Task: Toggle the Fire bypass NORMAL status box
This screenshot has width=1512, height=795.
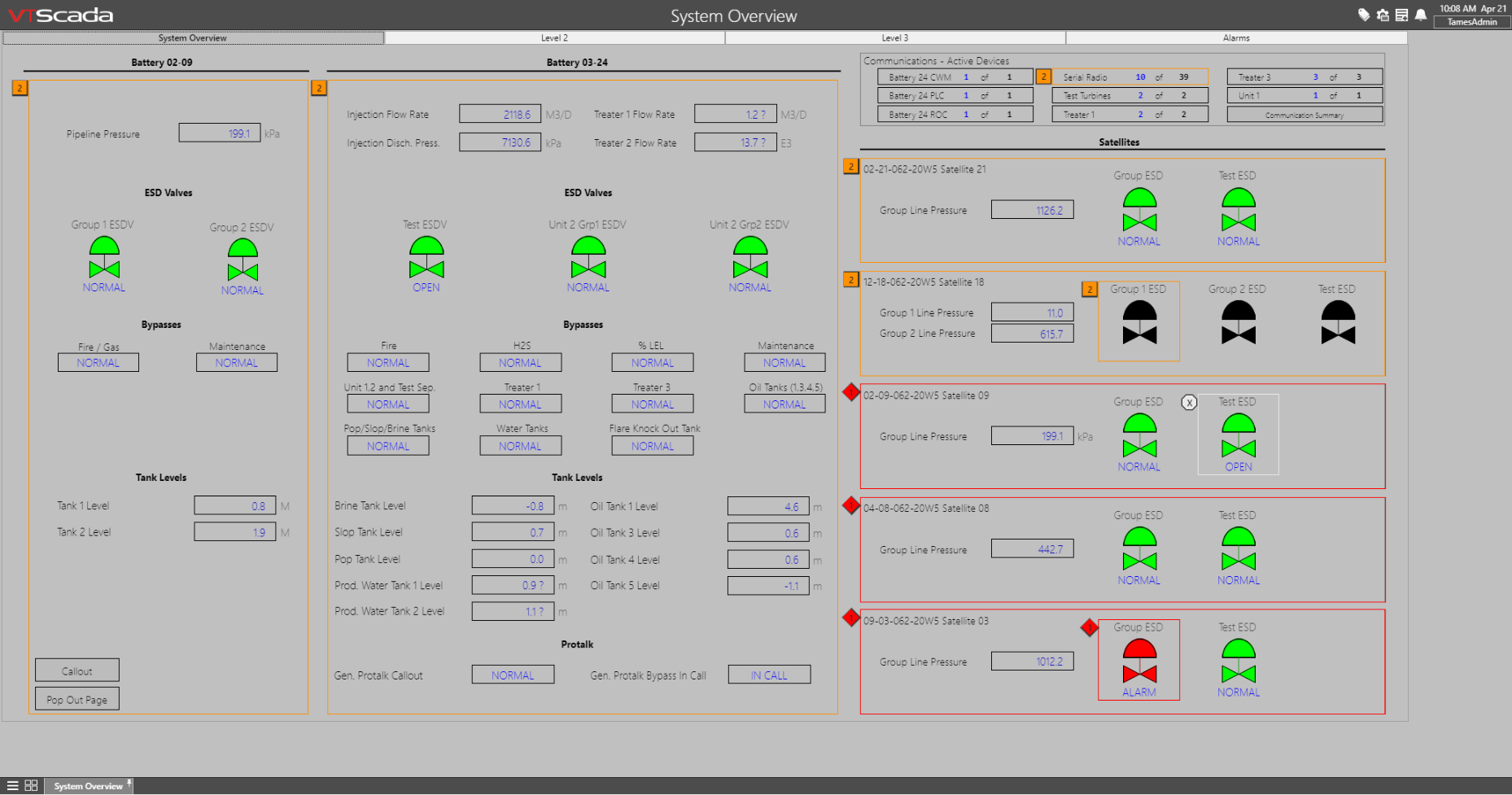Action: click(x=388, y=363)
